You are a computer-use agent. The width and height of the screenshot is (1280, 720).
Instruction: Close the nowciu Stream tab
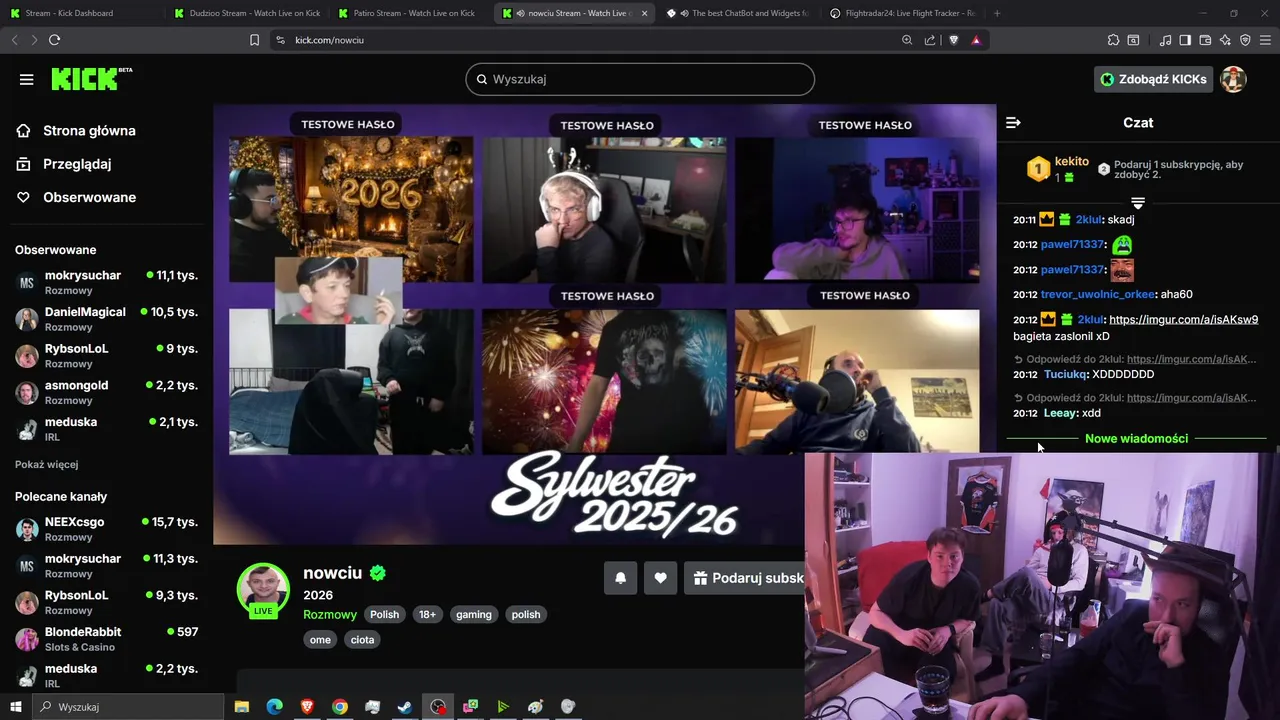coord(644,13)
